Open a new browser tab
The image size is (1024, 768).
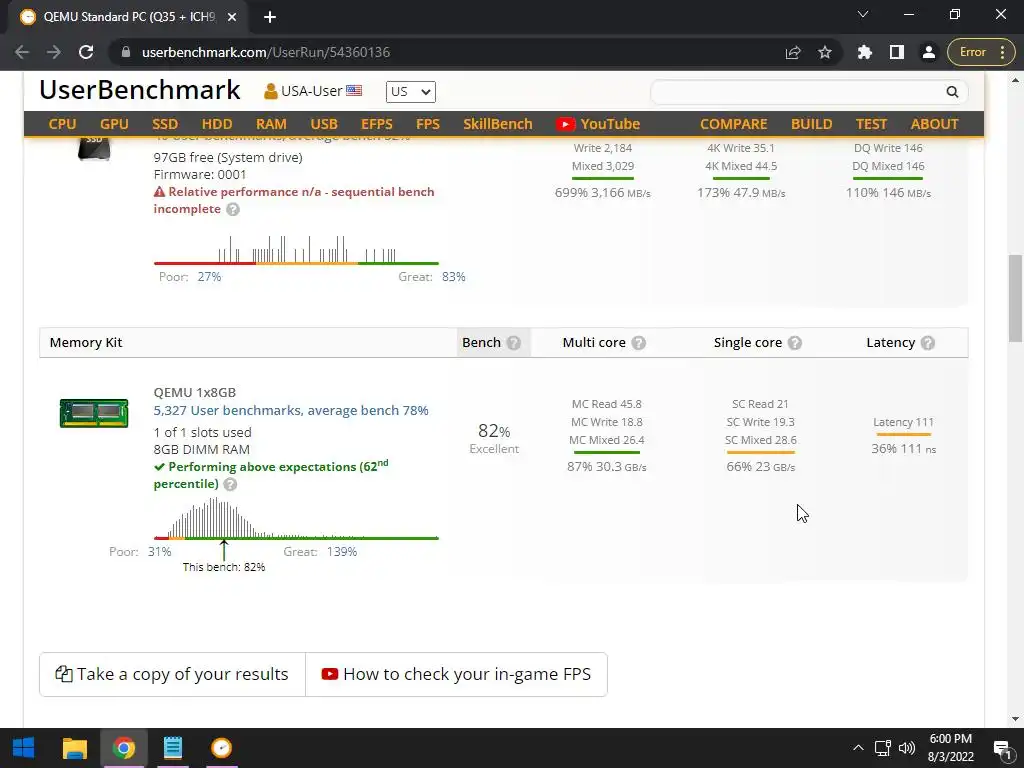click(270, 17)
